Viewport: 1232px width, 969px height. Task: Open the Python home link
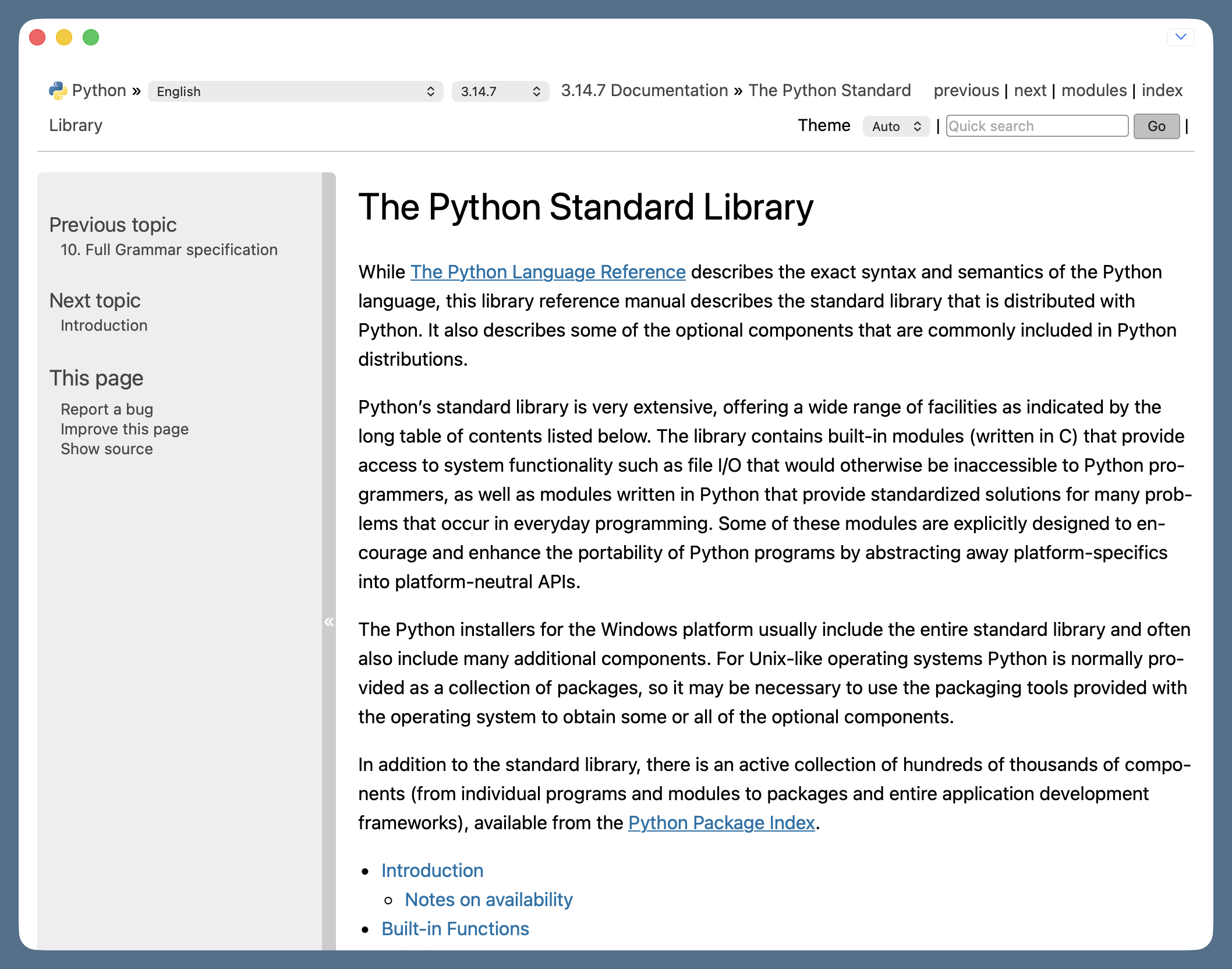click(x=99, y=90)
